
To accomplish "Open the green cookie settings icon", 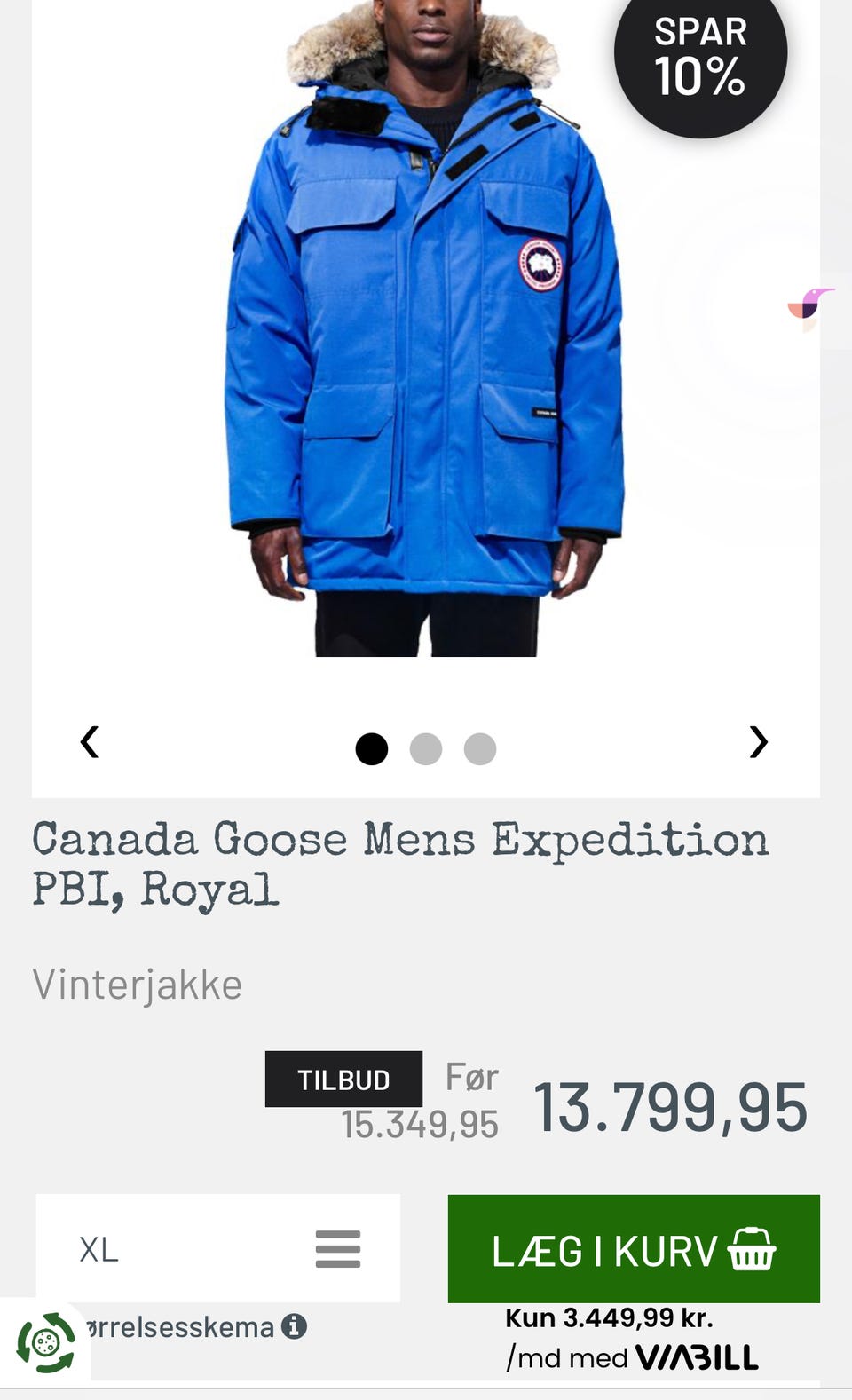I will point(45,1342).
